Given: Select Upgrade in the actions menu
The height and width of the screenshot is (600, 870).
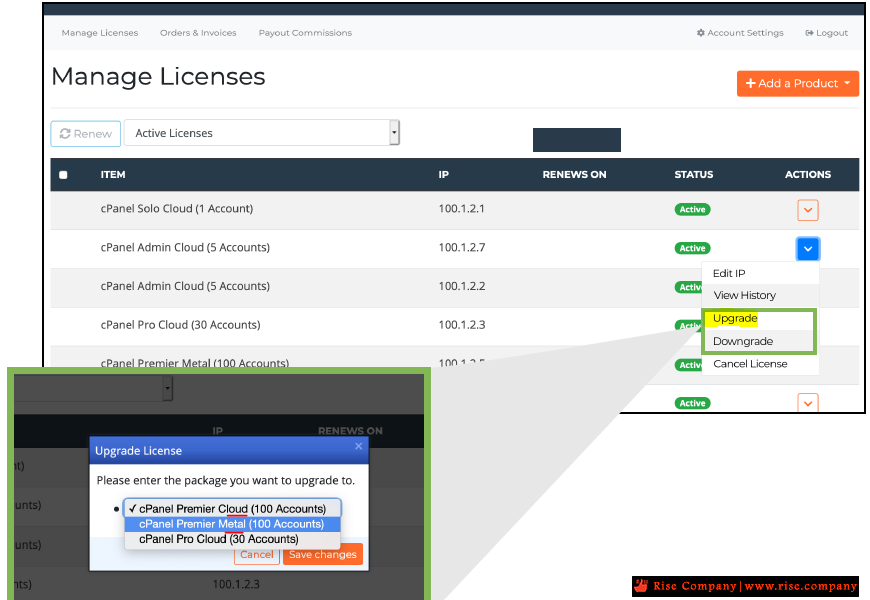Looking at the screenshot, I should tap(758, 319).
